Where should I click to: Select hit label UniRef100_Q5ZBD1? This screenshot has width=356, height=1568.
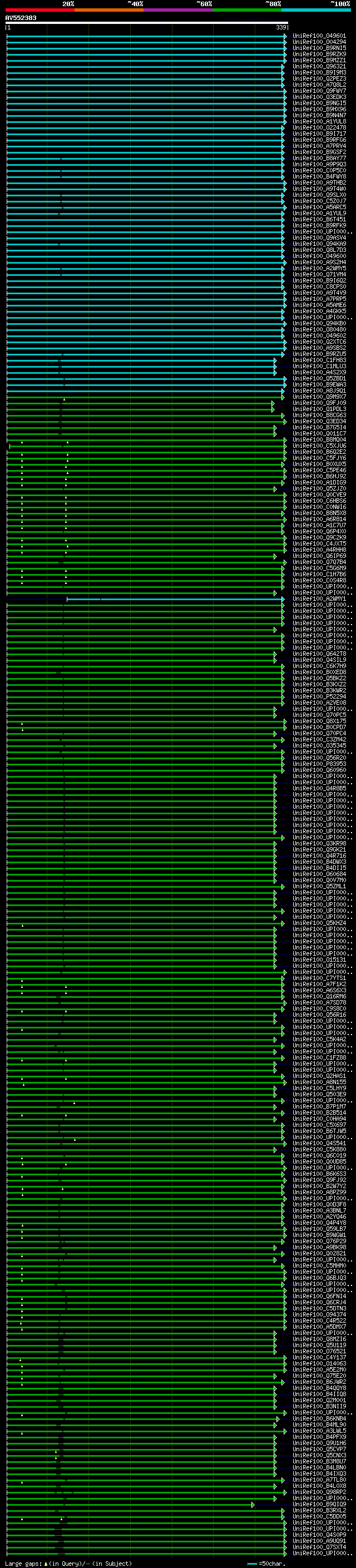point(319,379)
